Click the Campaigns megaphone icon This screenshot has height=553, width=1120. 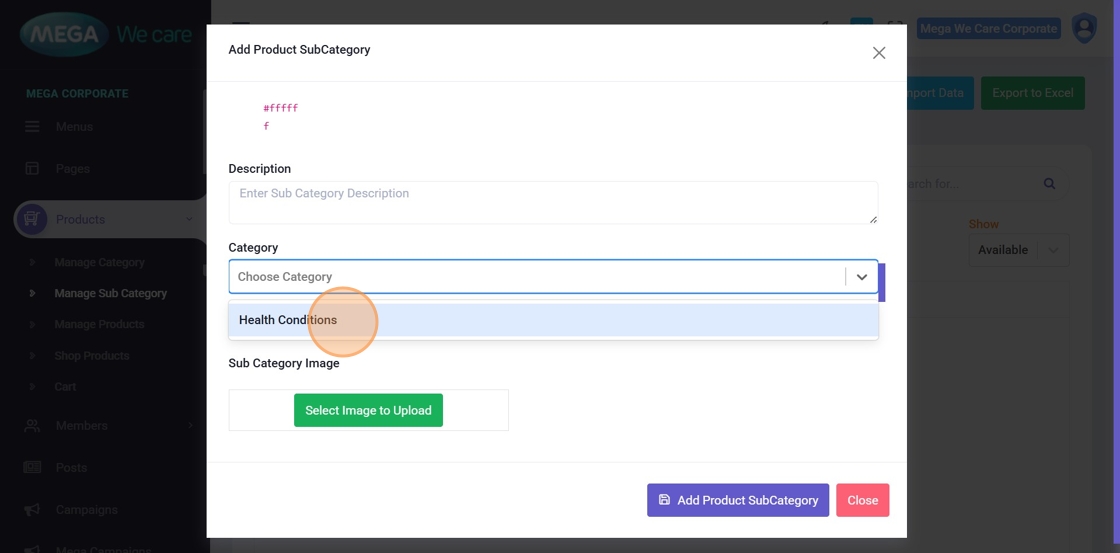[x=32, y=509]
